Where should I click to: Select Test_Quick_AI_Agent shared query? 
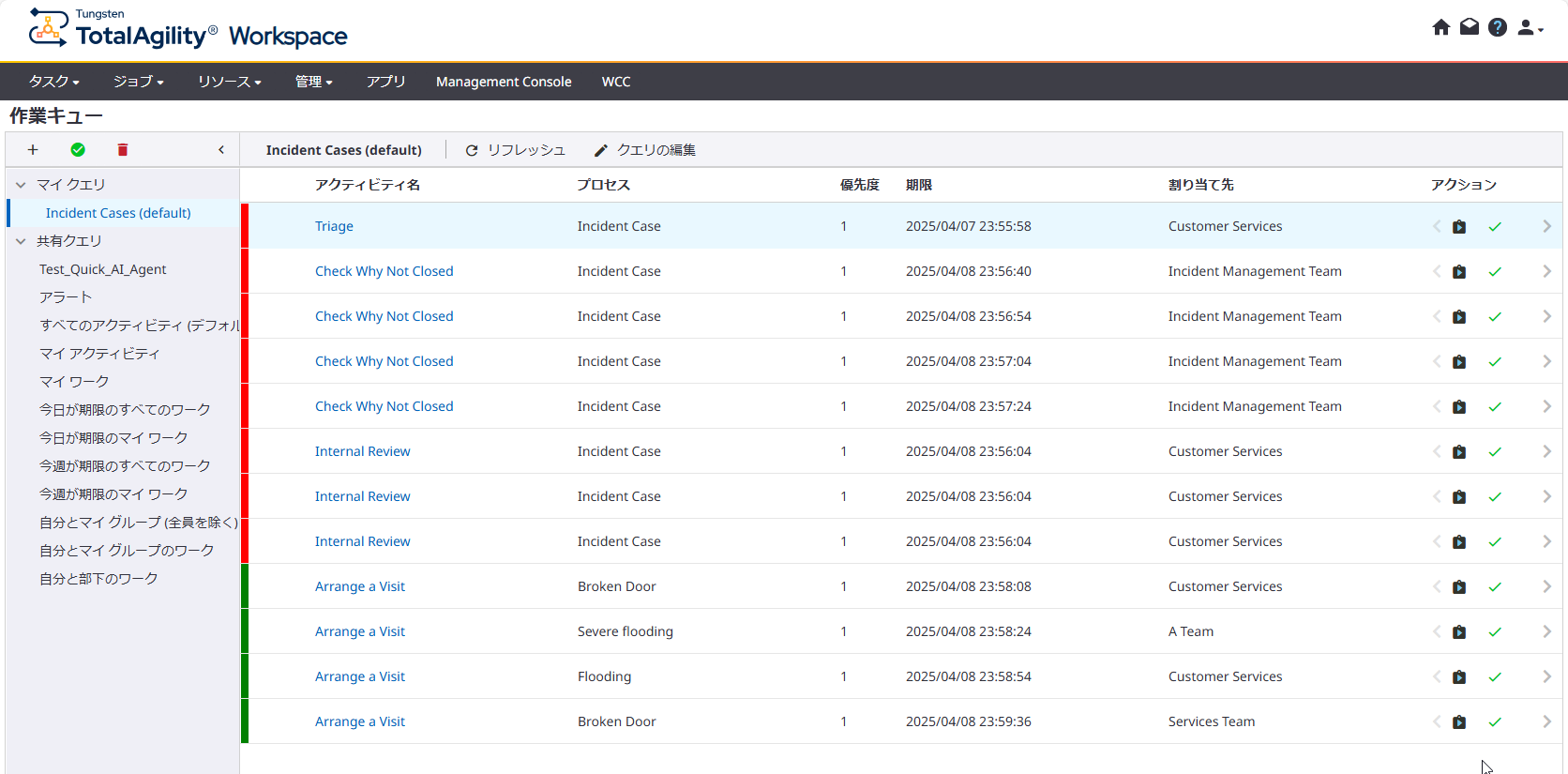pos(103,269)
